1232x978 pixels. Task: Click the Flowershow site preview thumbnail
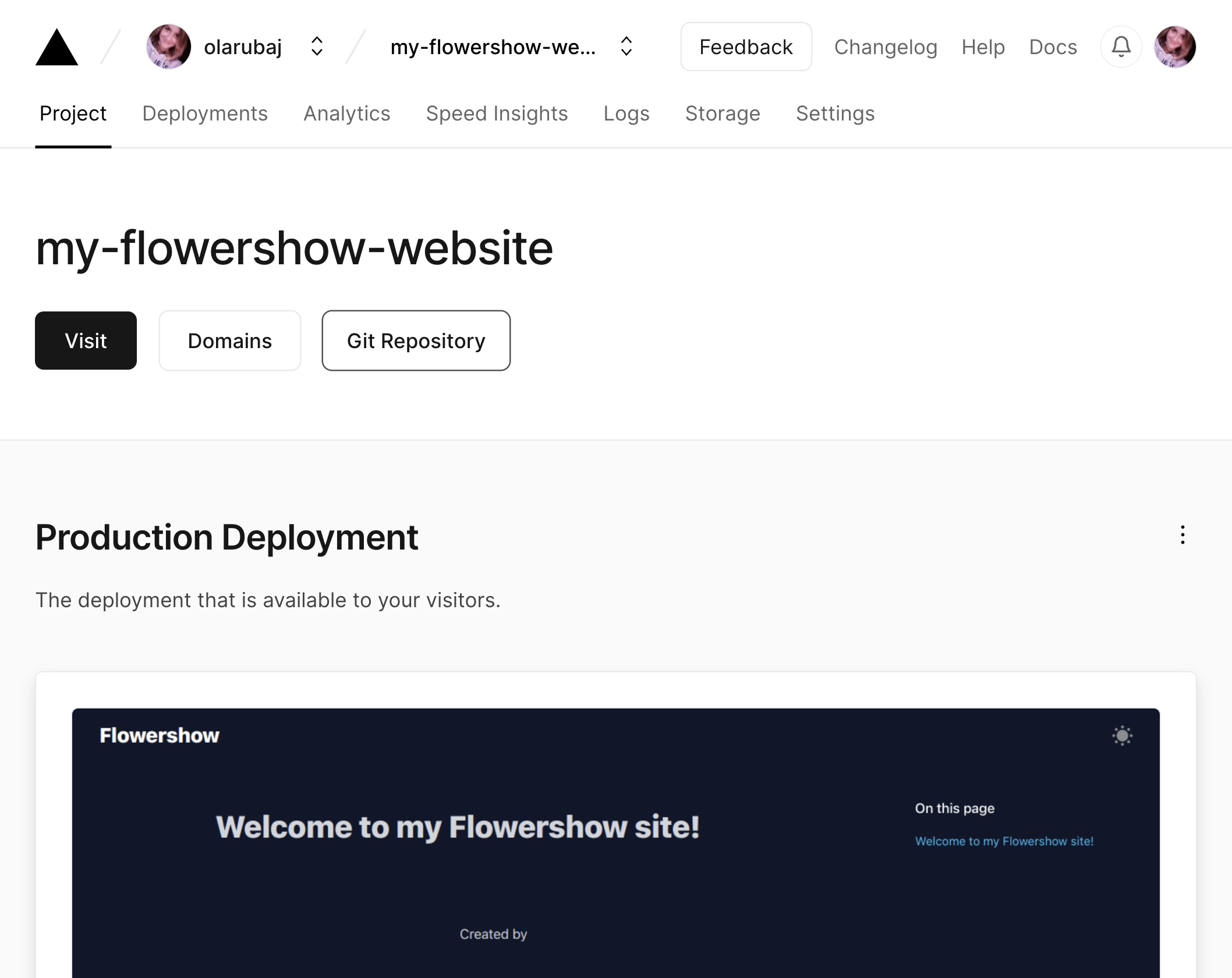pyautogui.click(x=615, y=843)
